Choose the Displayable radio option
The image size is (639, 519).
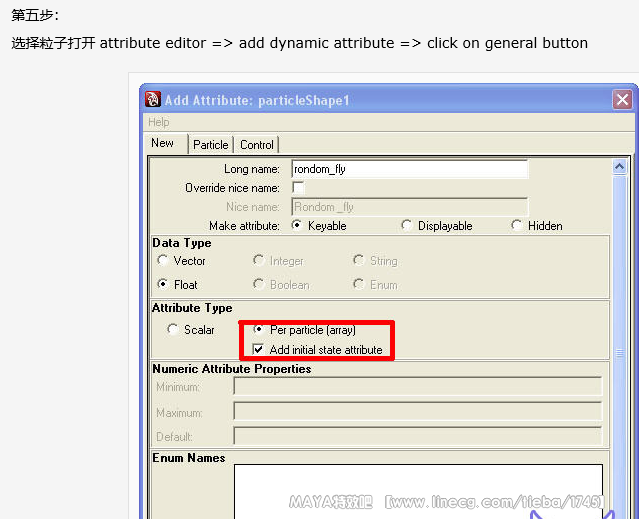(x=406, y=225)
